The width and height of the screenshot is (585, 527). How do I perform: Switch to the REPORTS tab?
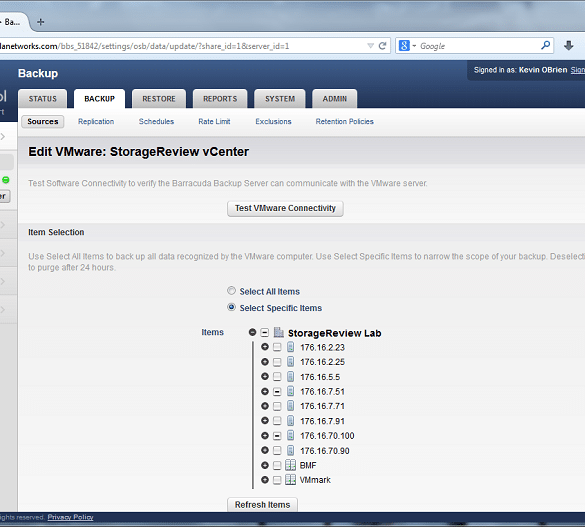(x=220, y=99)
